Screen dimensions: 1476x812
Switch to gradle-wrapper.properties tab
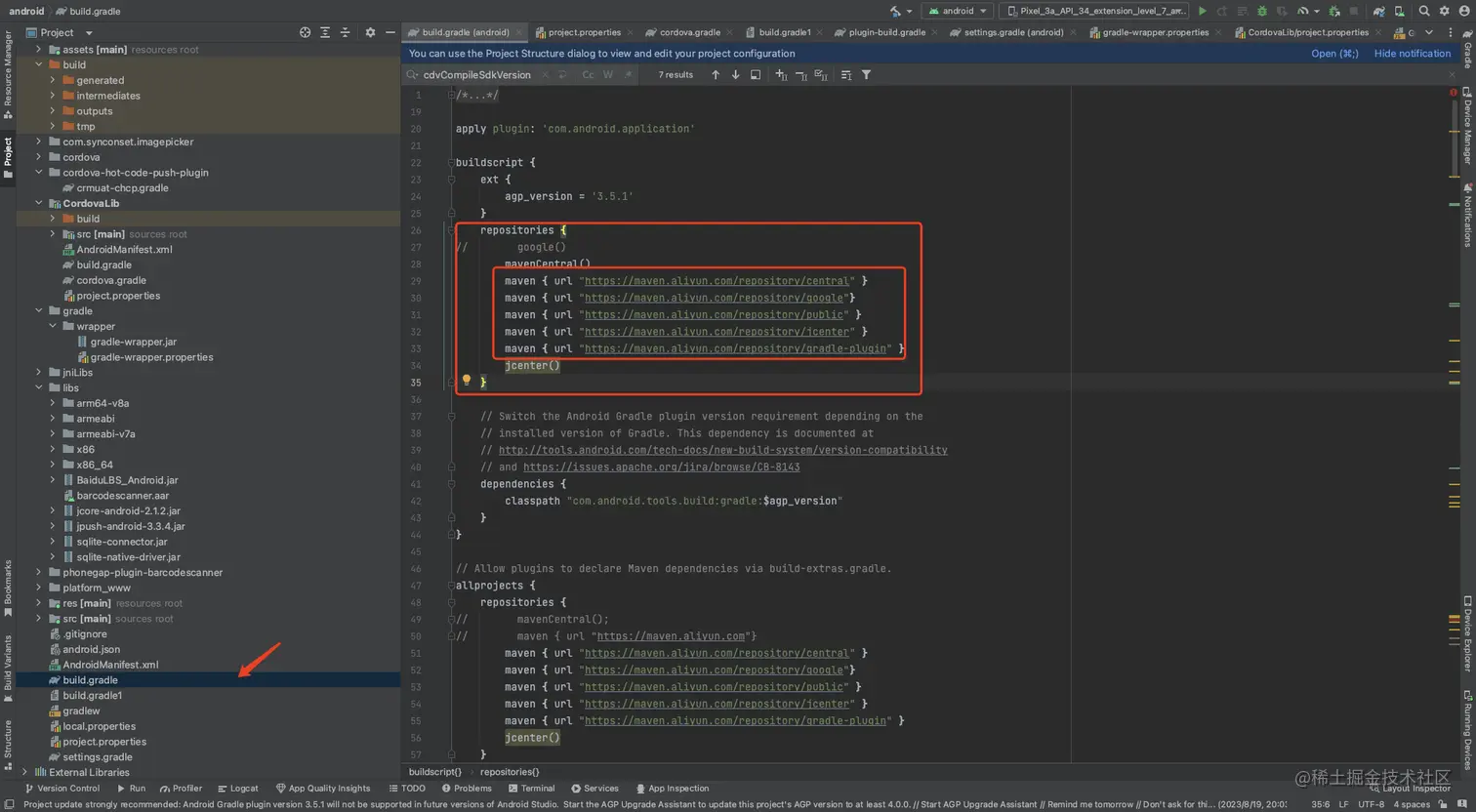pos(1155,32)
